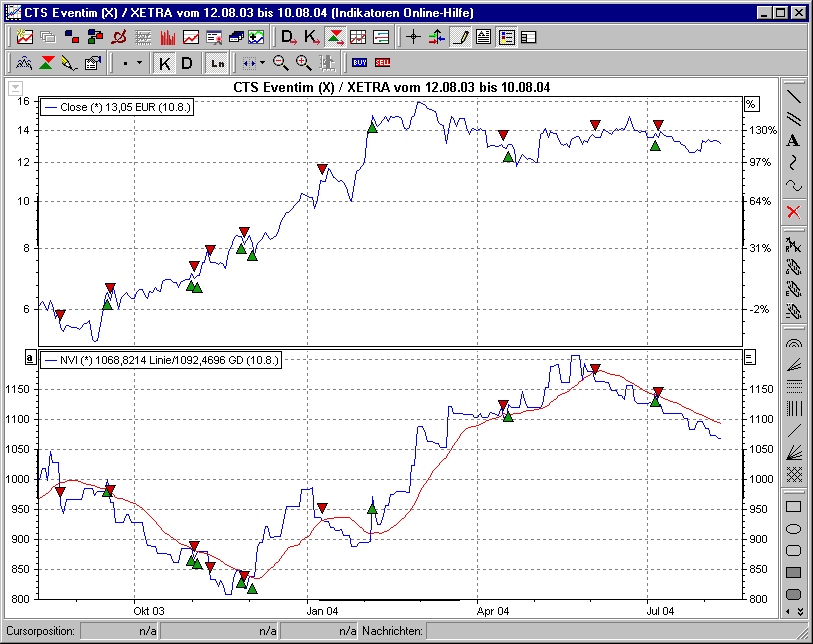
Task: Switch chart to K candlestick mode
Action: click(166, 62)
